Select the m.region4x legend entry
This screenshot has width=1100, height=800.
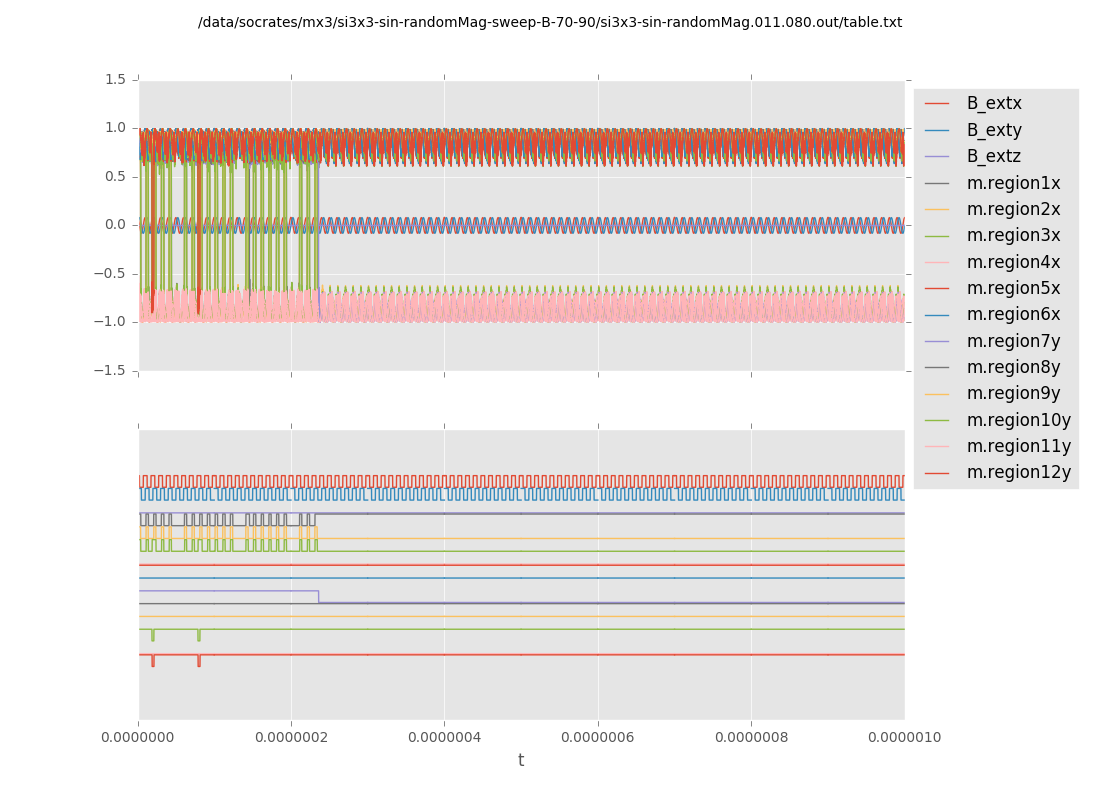(x=1013, y=262)
